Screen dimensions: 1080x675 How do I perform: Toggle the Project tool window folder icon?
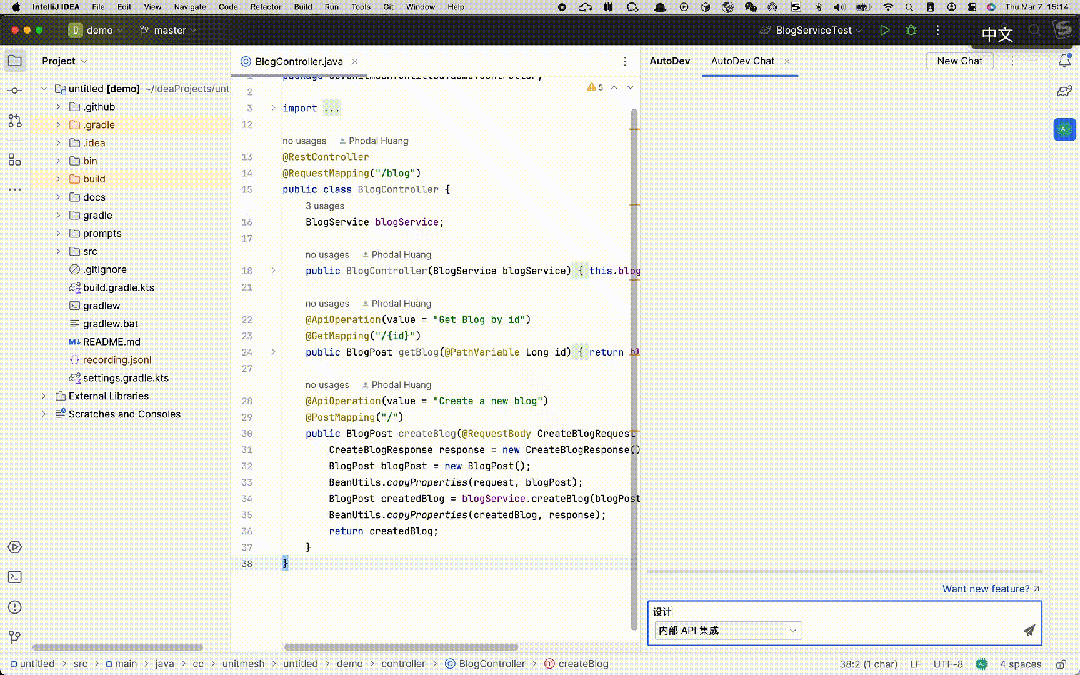14,61
